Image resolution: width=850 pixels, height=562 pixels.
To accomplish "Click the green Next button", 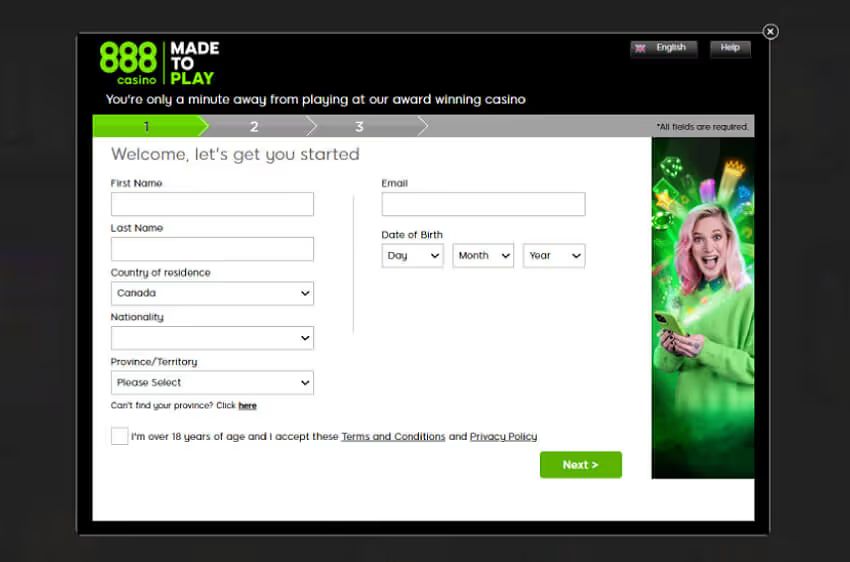I will pos(581,465).
